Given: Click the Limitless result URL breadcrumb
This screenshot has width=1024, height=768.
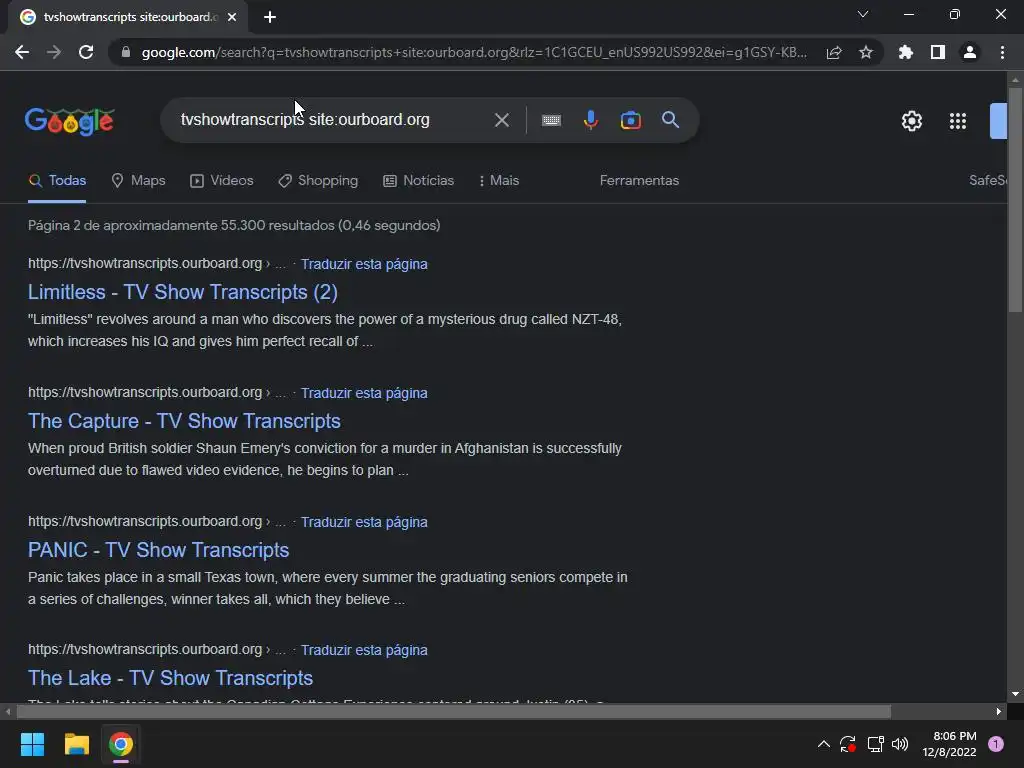Looking at the screenshot, I should click(x=157, y=263).
